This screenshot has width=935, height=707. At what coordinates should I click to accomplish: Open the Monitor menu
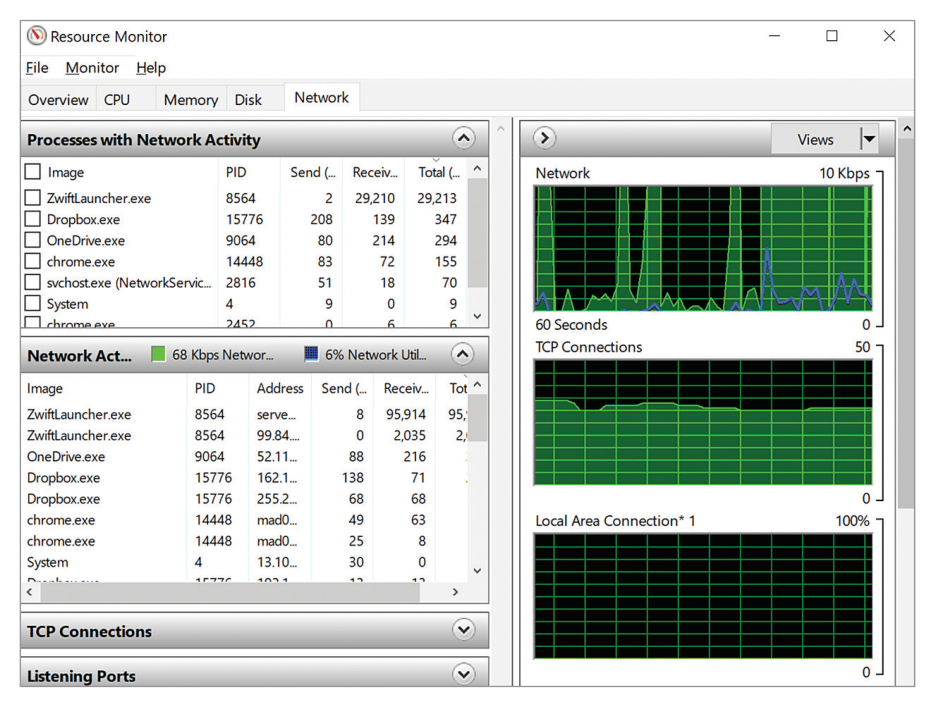92,68
